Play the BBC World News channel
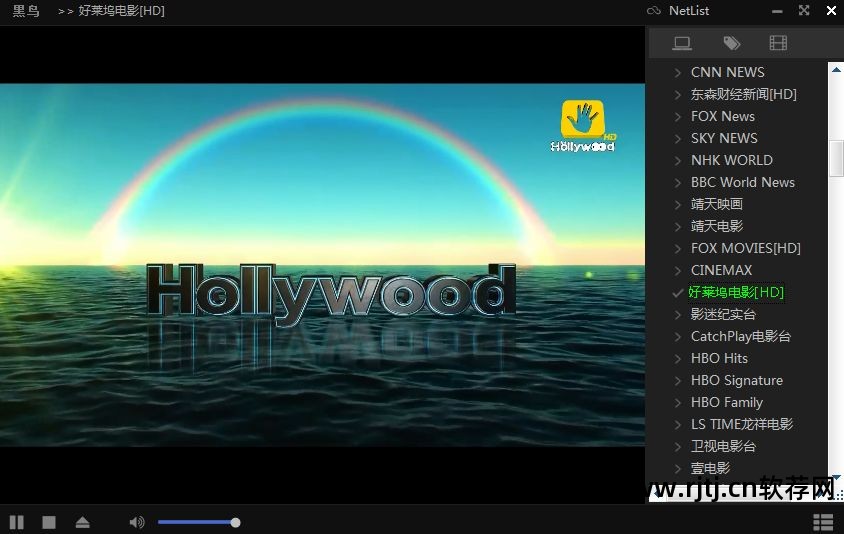This screenshot has height=534, width=844. click(742, 183)
